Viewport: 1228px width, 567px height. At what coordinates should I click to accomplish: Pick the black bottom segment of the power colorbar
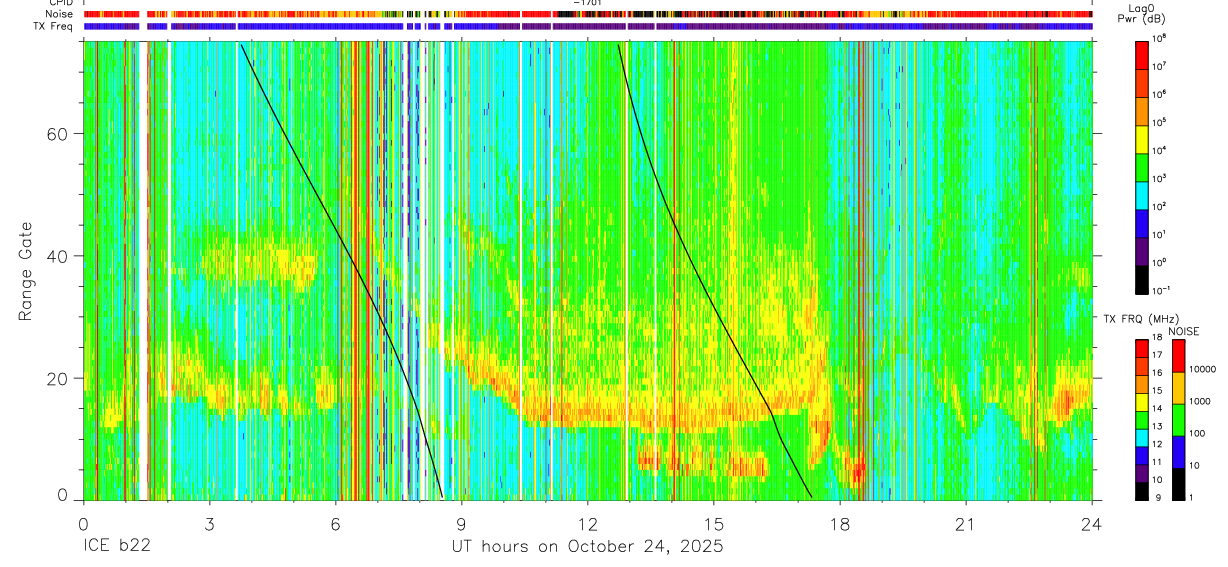(x=1142, y=278)
